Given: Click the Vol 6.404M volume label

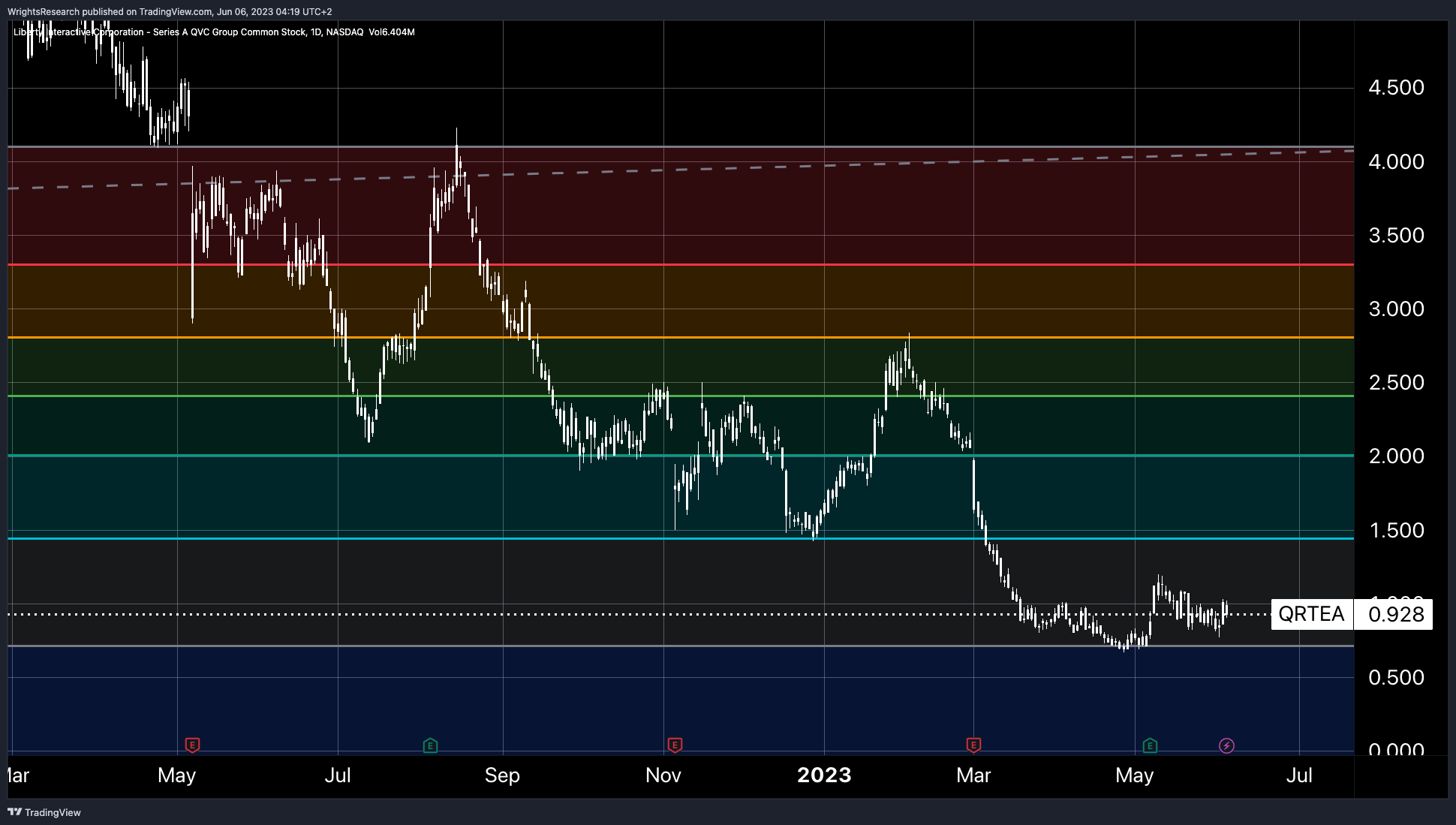Looking at the screenshot, I should click(x=392, y=32).
